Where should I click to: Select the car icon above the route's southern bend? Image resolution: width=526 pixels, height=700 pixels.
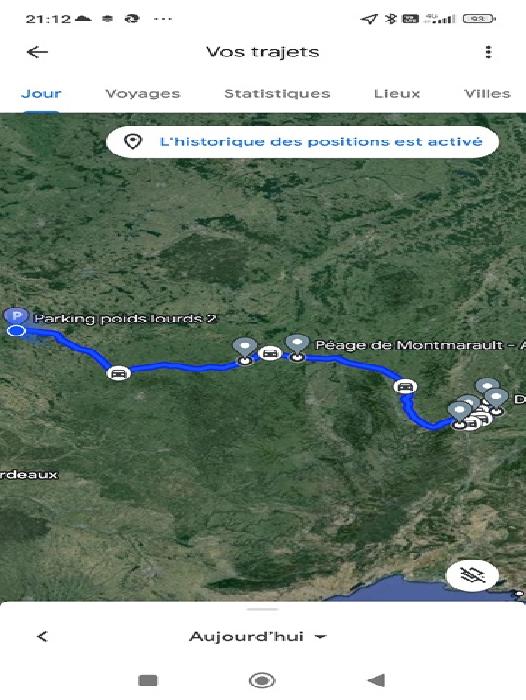[x=405, y=386]
